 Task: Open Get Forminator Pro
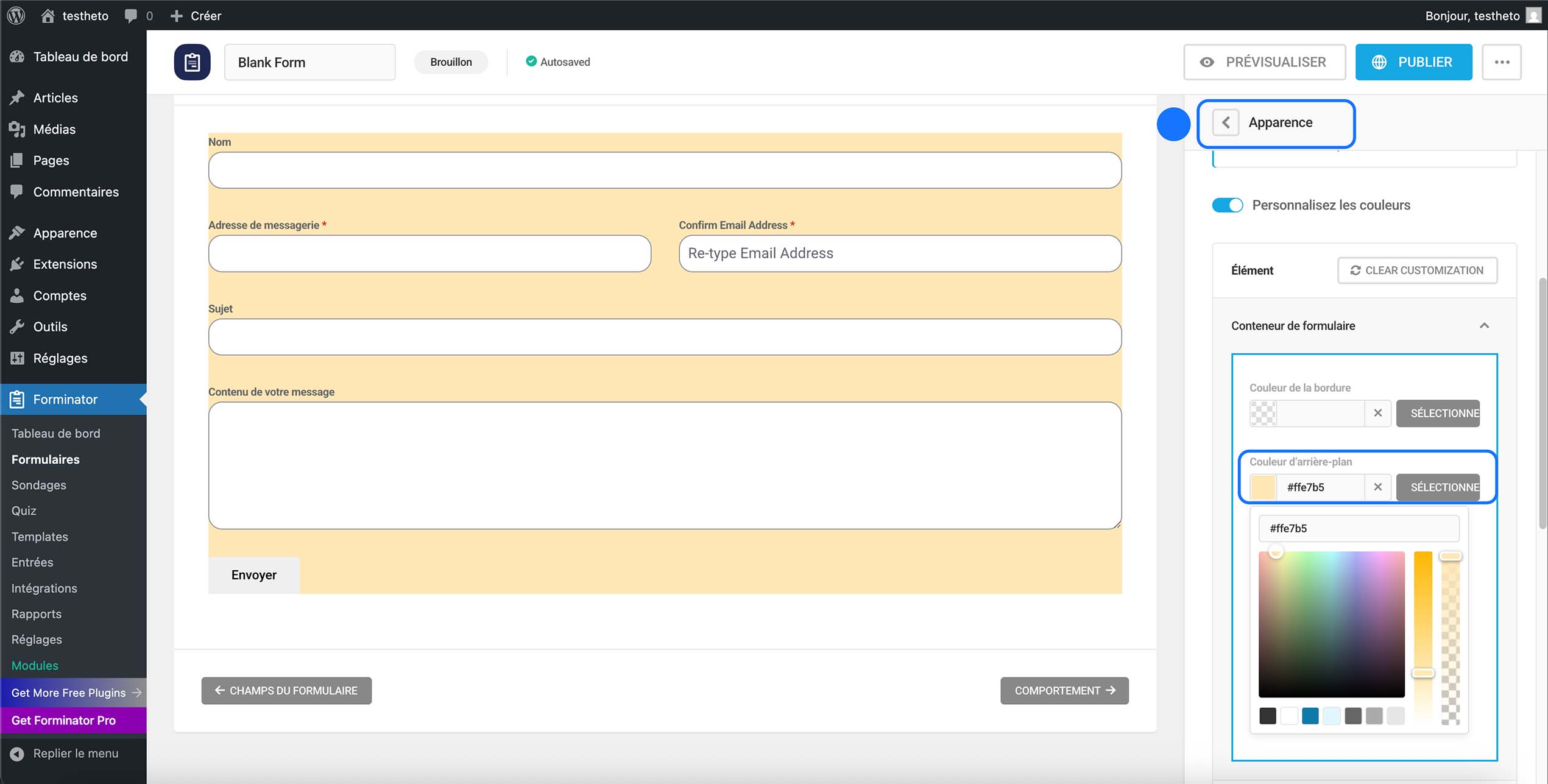click(63, 720)
